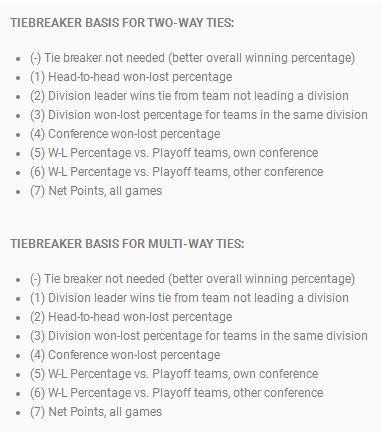
Task: Click two-way item (6) Playoff teams, other conference
Action: click(176, 172)
